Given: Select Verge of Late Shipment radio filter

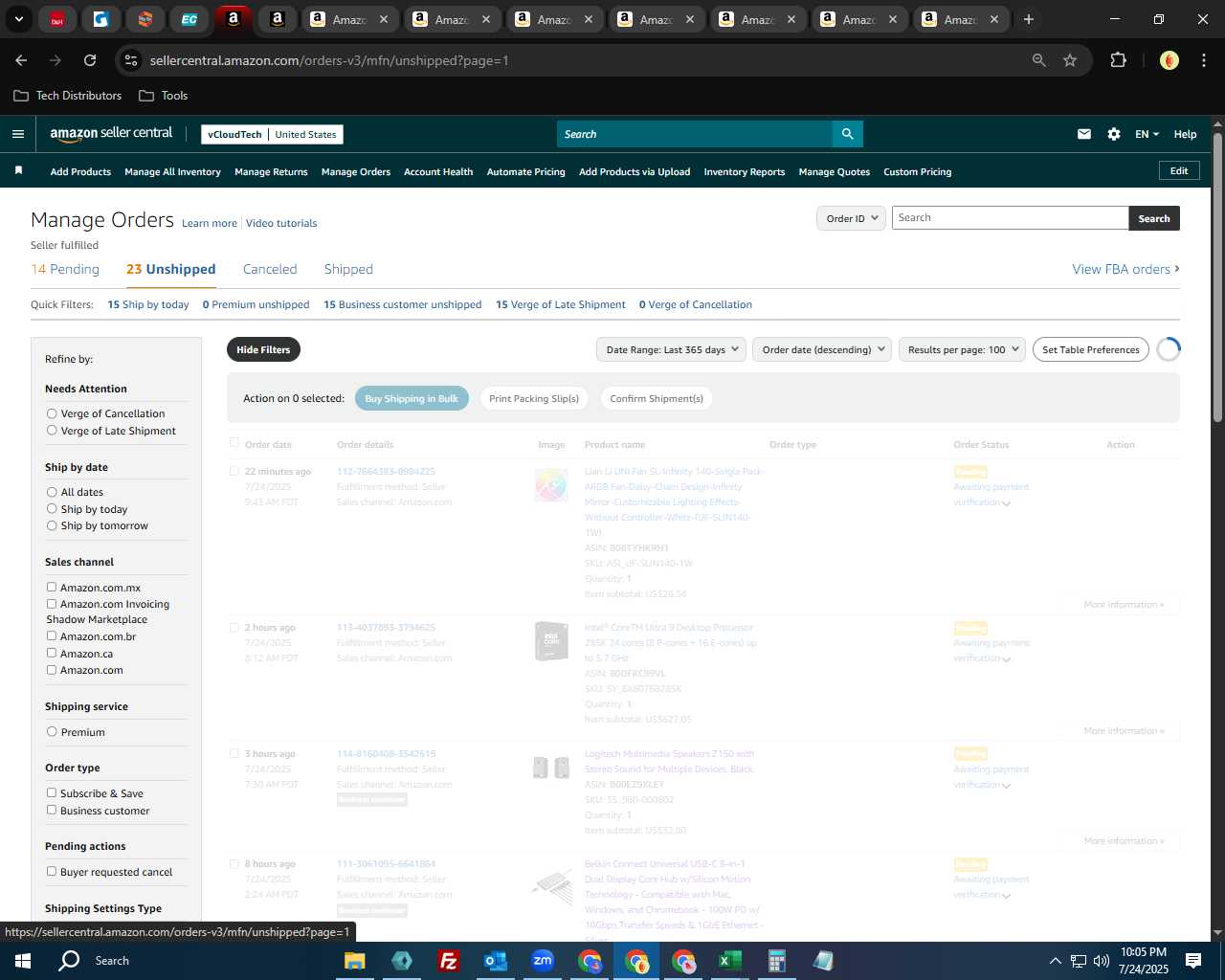Looking at the screenshot, I should click(x=52, y=431).
